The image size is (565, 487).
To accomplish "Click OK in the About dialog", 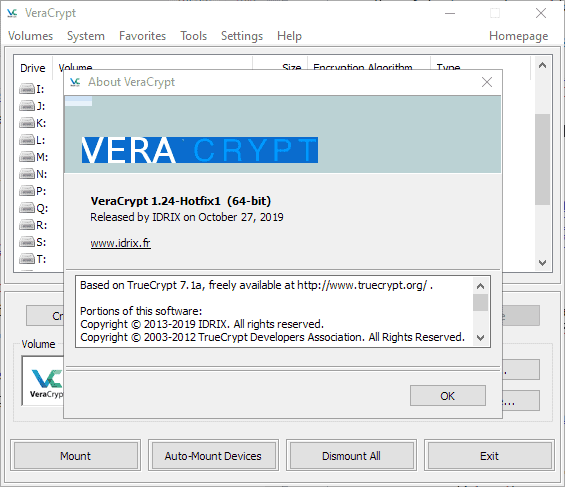I will 448,396.
